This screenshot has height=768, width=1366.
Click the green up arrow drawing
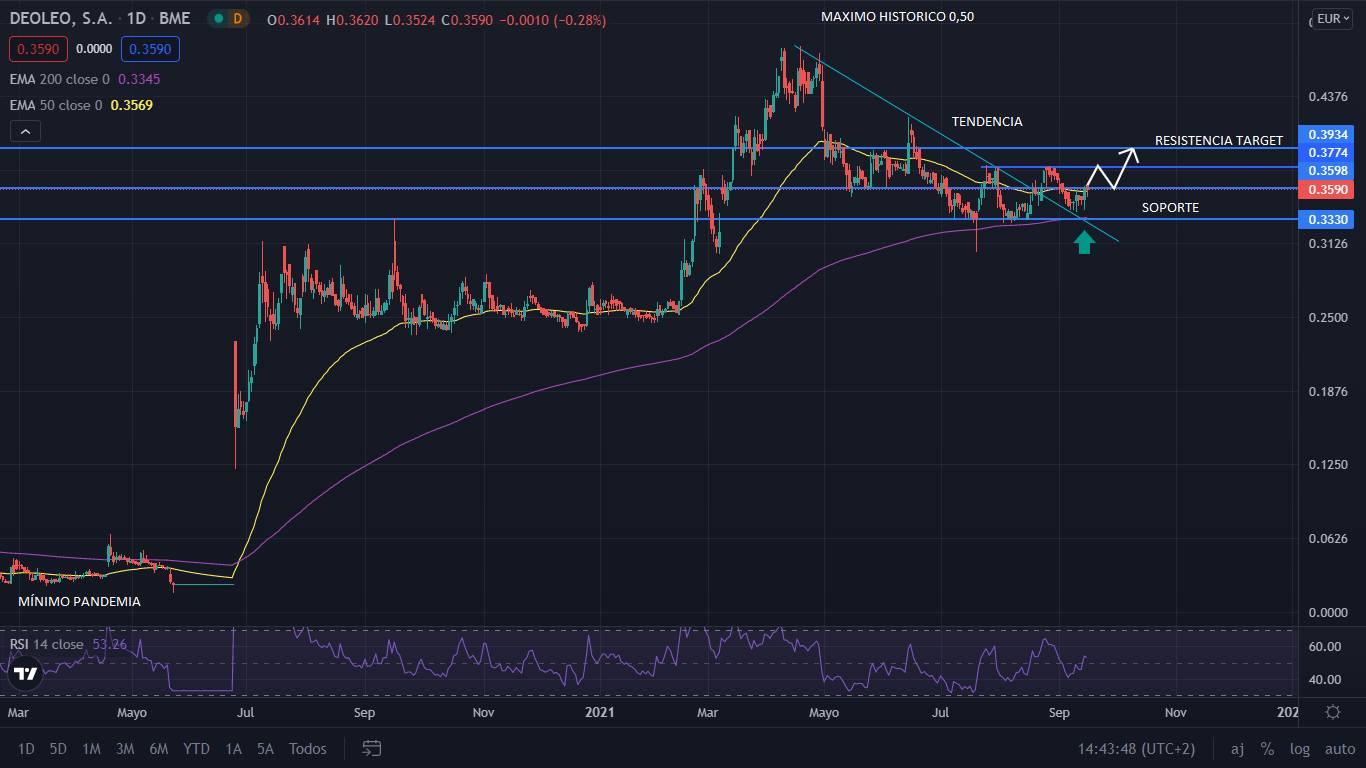[x=1085, y=241]
